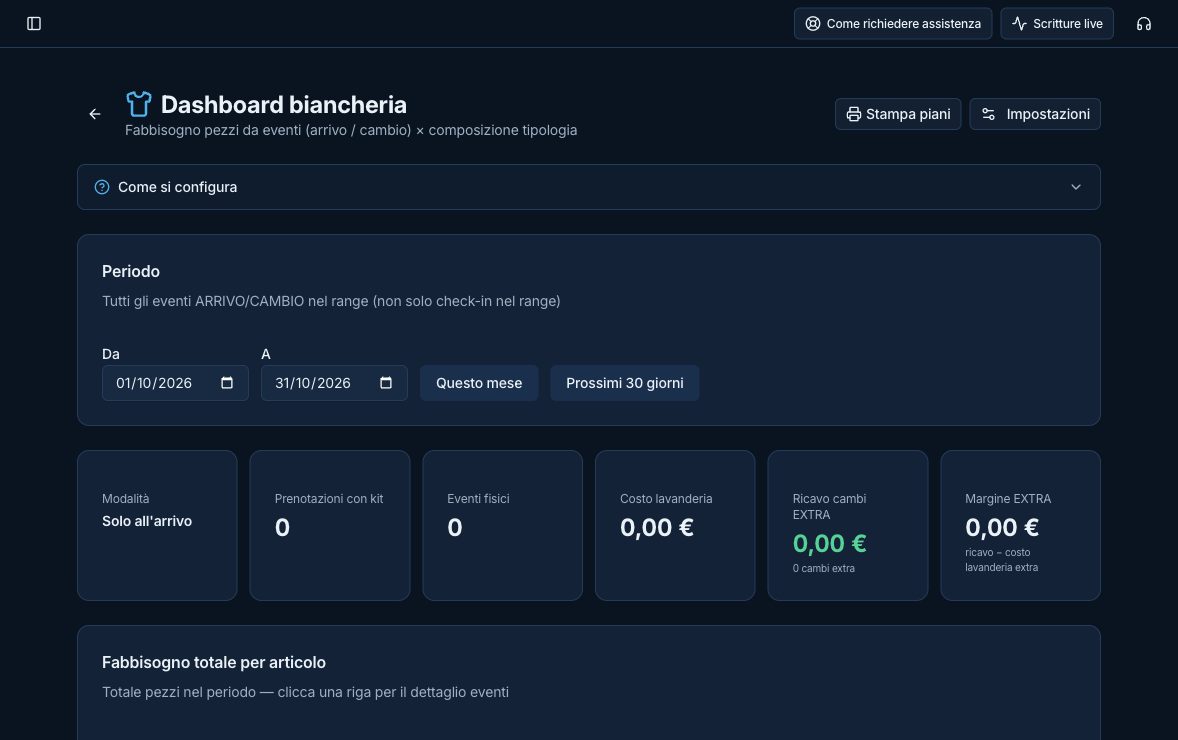Click the Fabbisogno totale per articolo heading
1178x740 pixels.
tap(214, 663)
